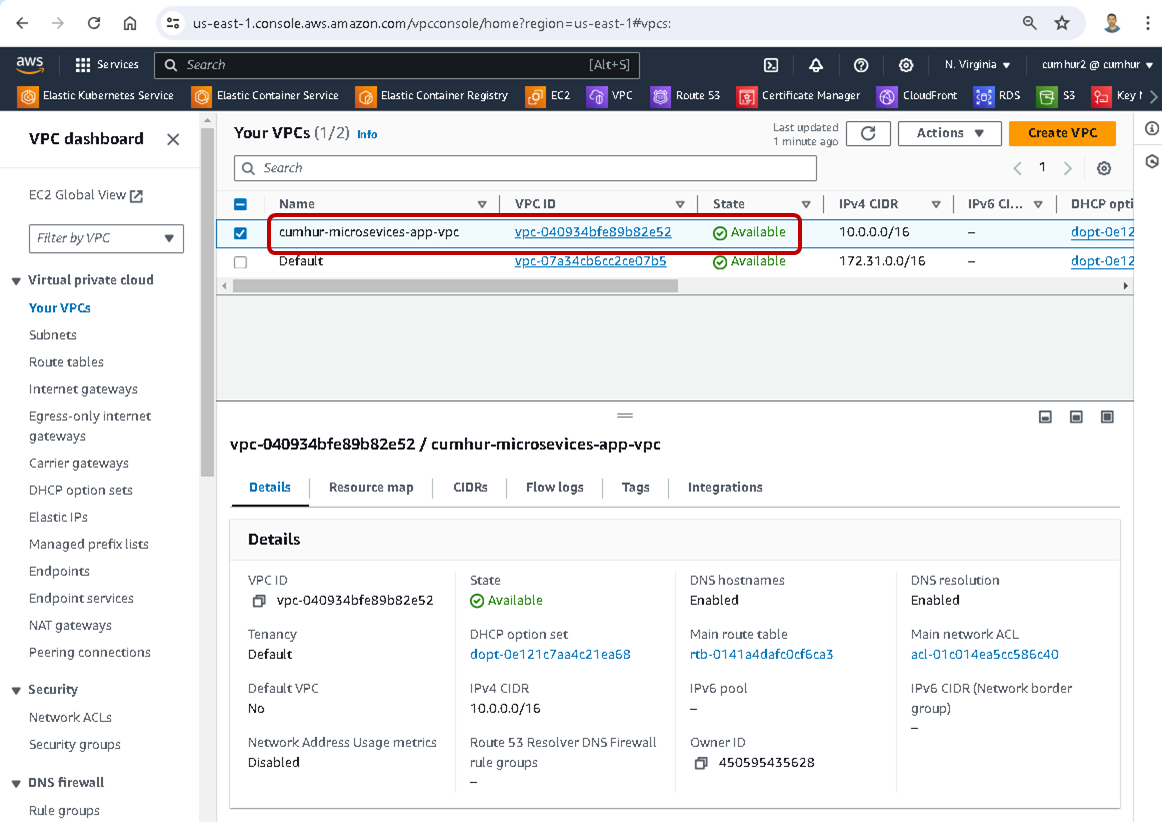Copy the Owner ID value
This screenshot has height=822, width=1162.
point(701,763)
